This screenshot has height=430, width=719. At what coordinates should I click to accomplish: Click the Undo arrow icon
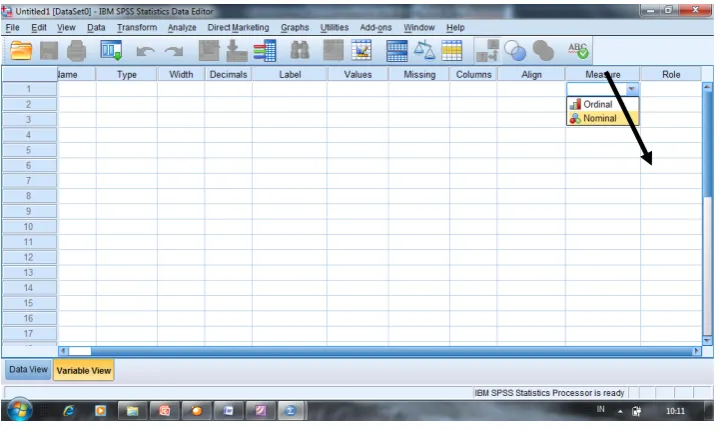point(145,51)
